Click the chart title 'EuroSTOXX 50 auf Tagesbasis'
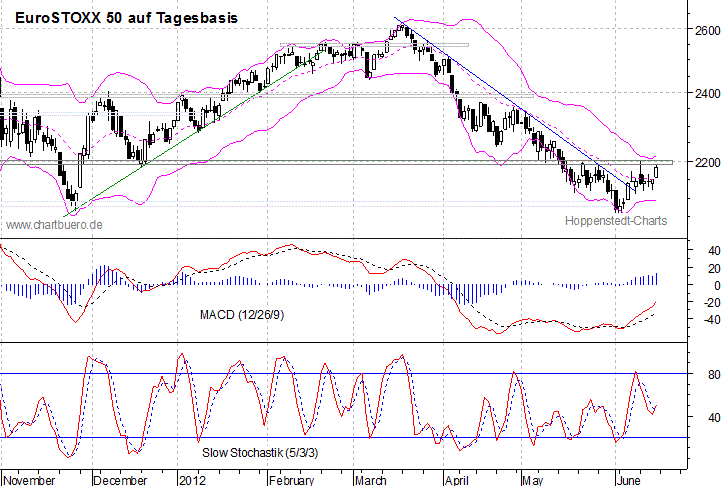723x486 pixels. pos(126,18)
